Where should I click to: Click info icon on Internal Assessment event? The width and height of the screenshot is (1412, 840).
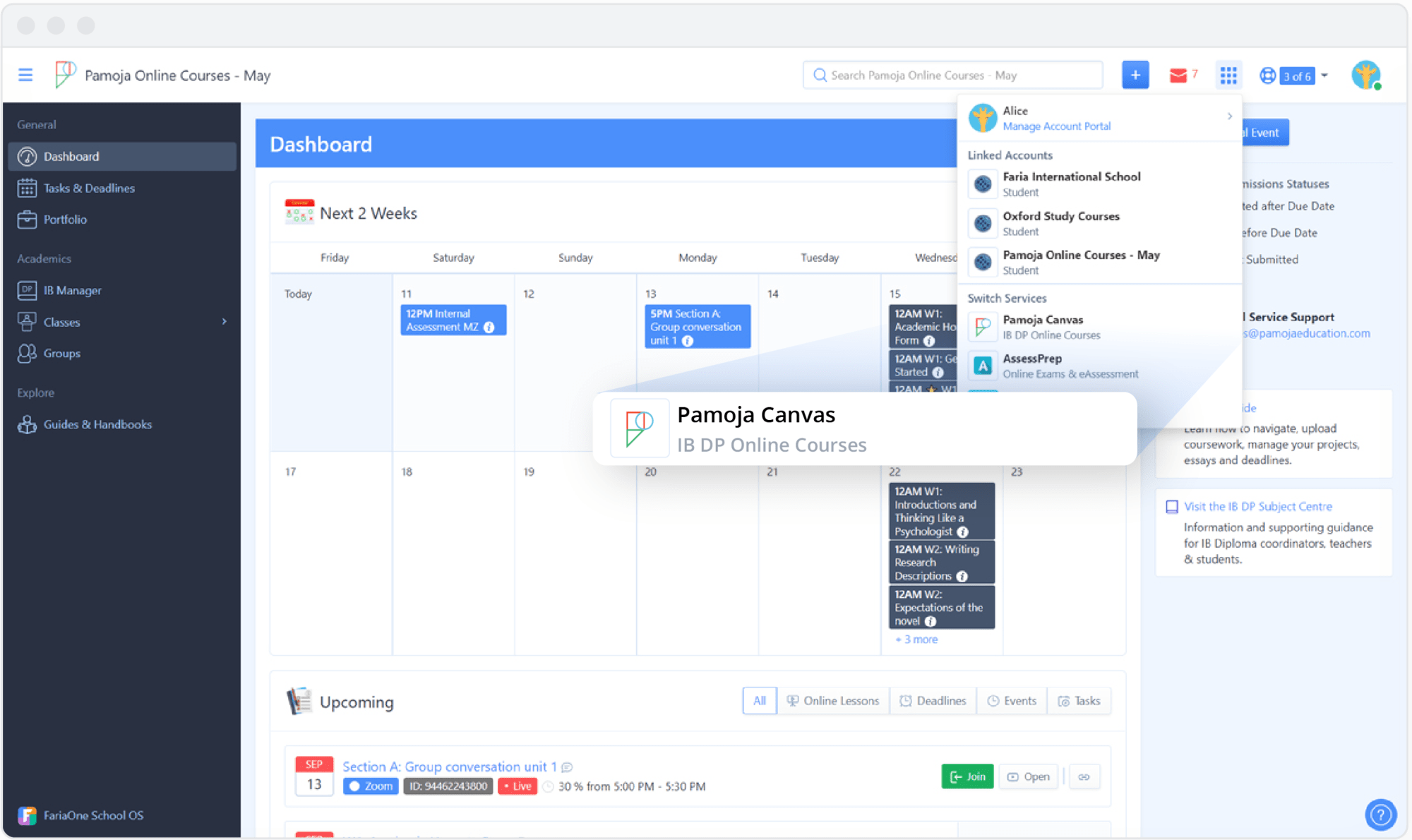coord(489,327)
